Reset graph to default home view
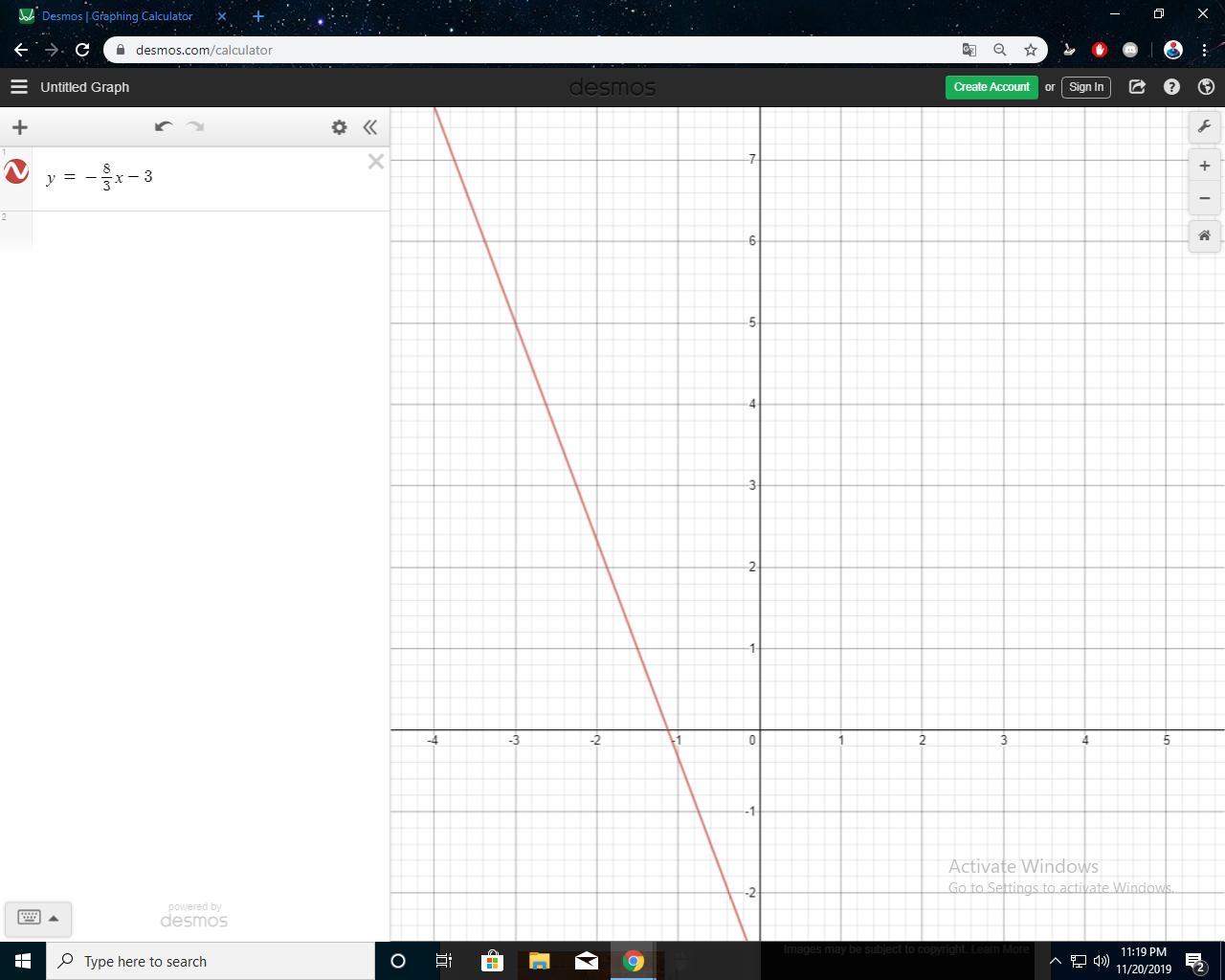 (x=1204, y=235)
